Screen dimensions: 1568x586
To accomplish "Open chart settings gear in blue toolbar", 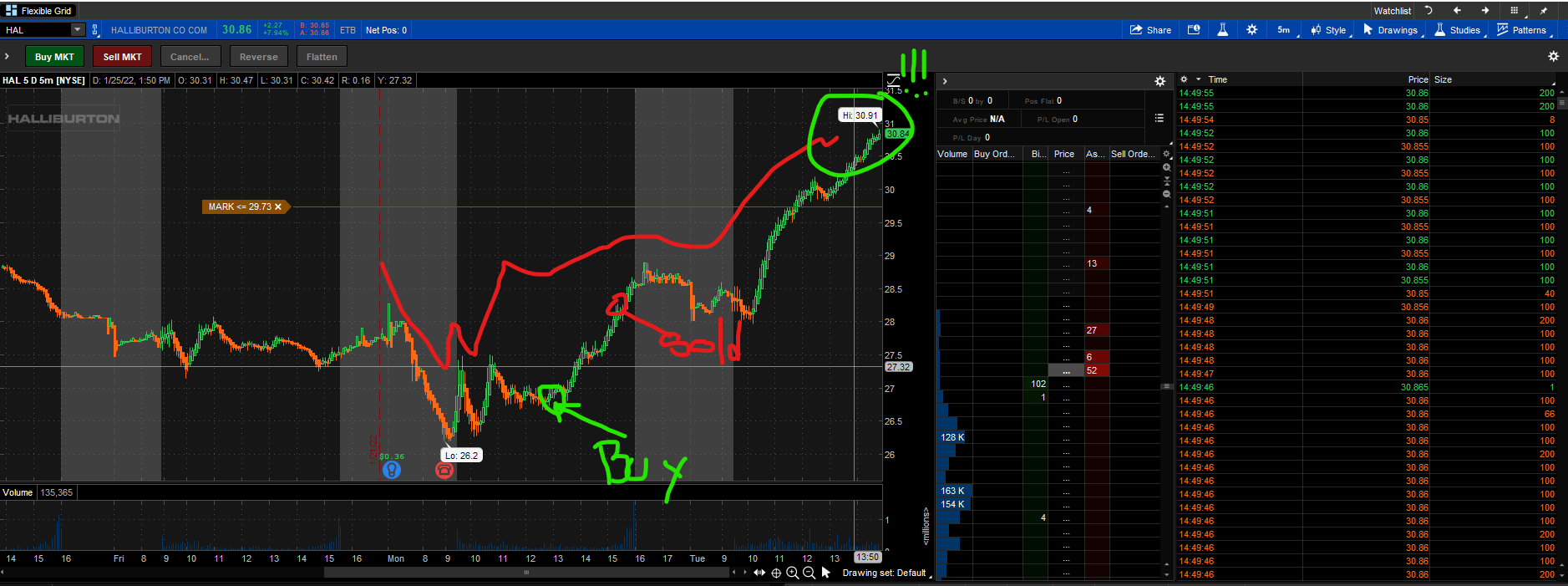I will (1251, 30).
